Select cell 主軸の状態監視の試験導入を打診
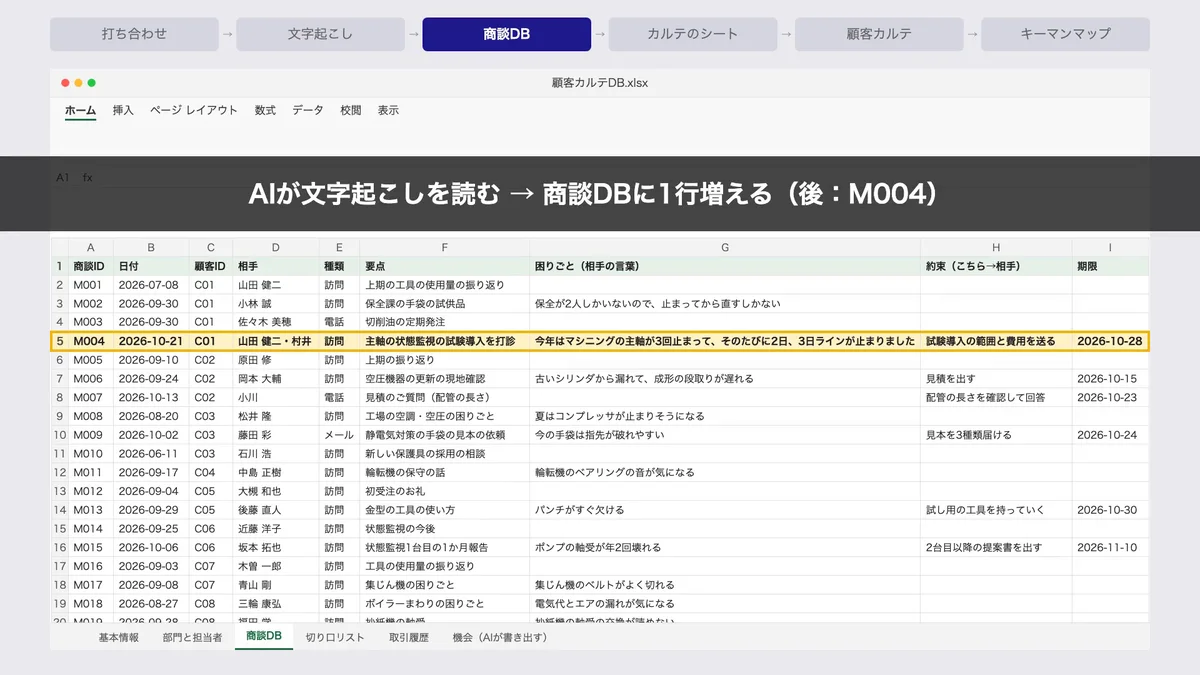Screen dimensions: 1200x675 point(445,341)
